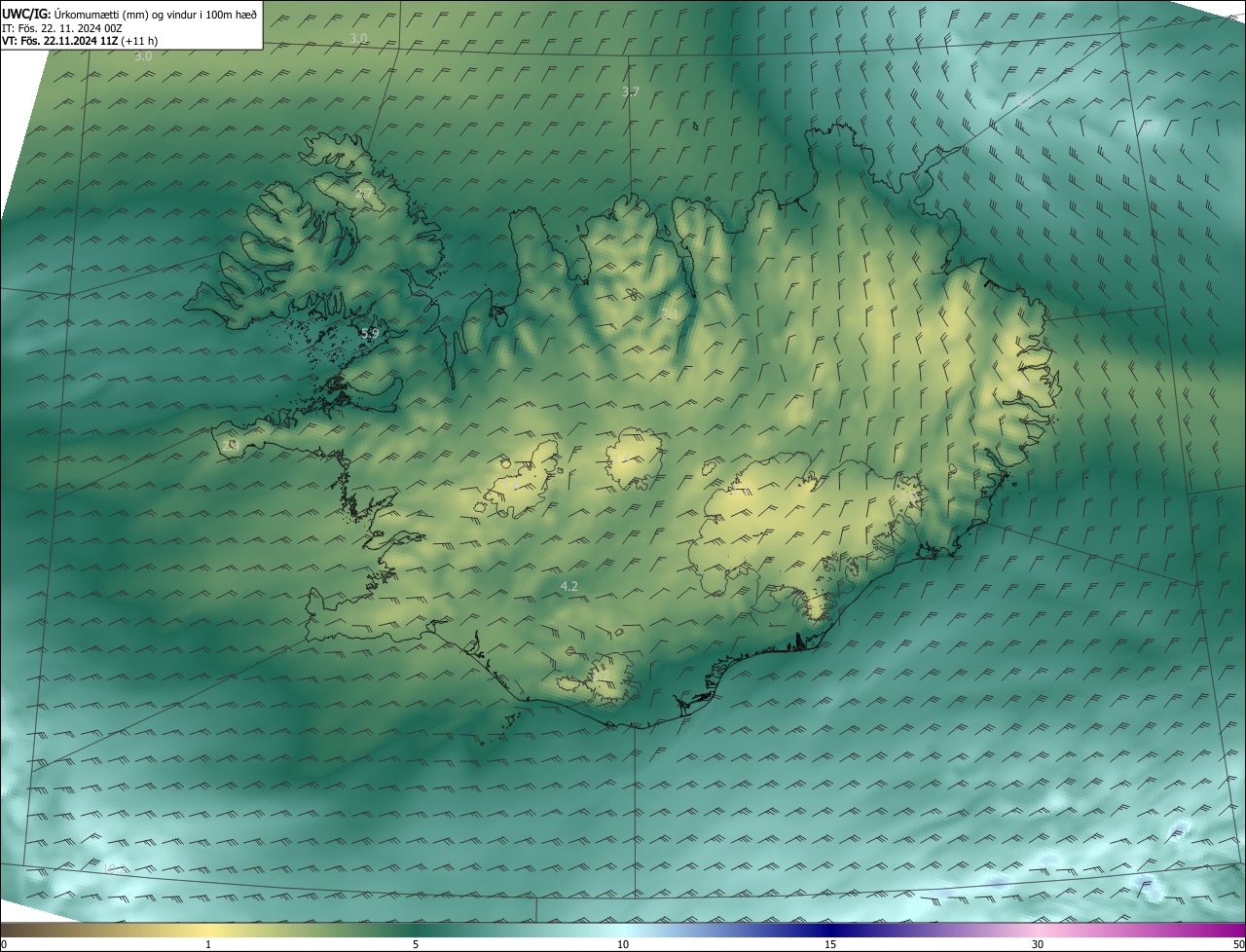
Task: Click the 3.7 value label on the map
Action: [631, 92]
